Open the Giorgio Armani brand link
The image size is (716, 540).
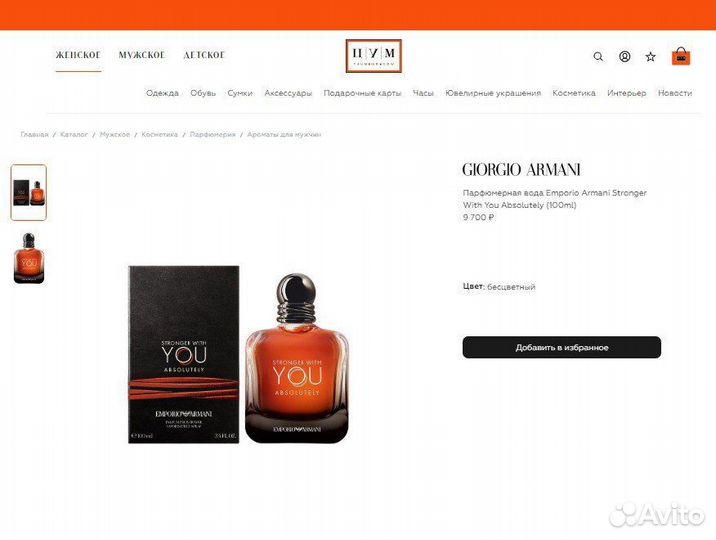tap(521, 170)
